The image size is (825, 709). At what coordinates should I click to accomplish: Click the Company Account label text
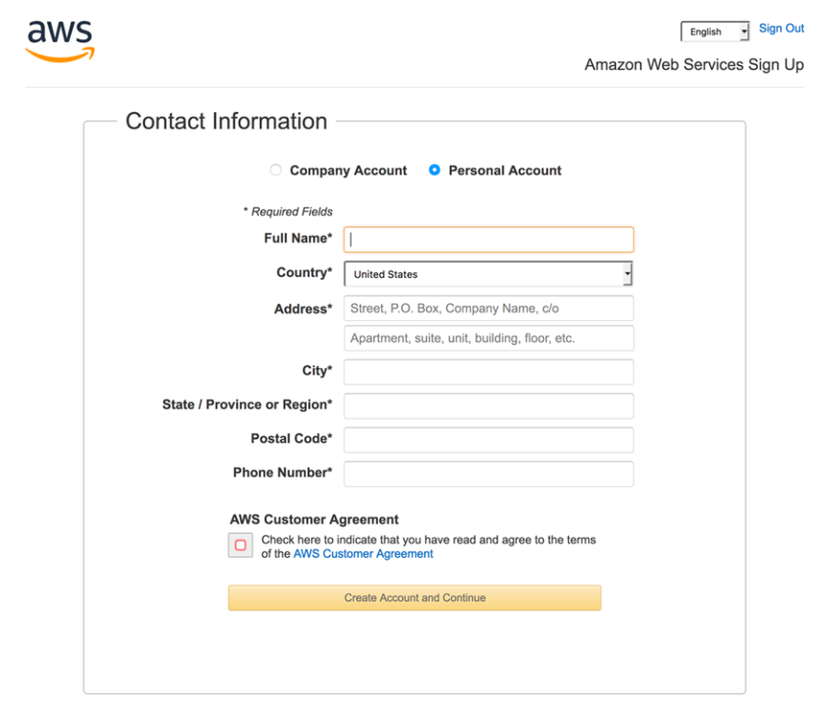coord(348,171)
